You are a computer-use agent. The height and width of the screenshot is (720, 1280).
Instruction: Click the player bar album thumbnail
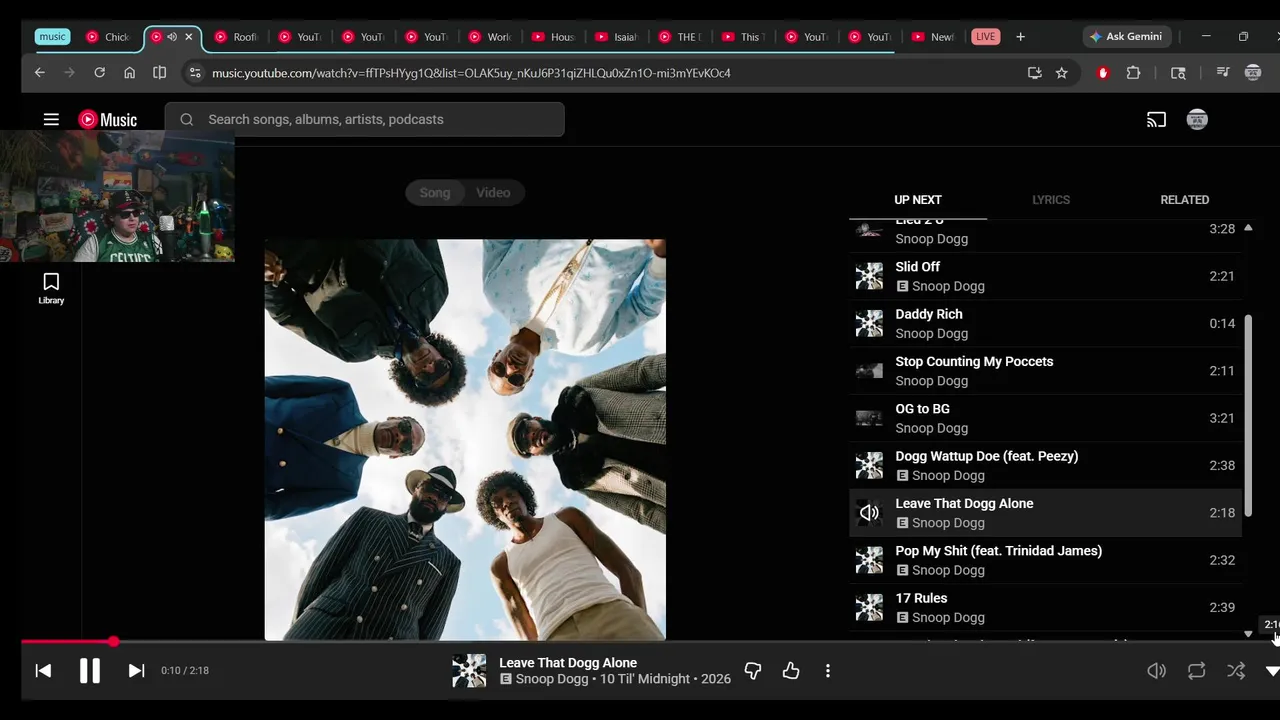(469, 671)
